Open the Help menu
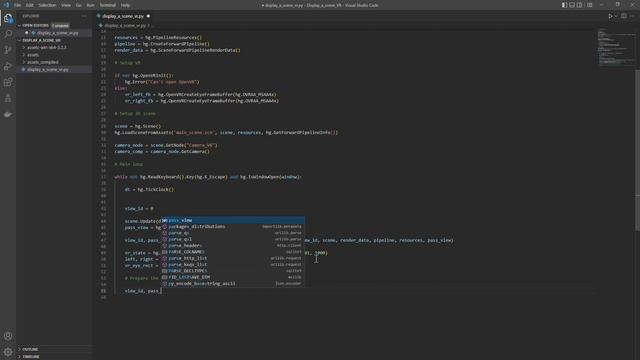 125,5
